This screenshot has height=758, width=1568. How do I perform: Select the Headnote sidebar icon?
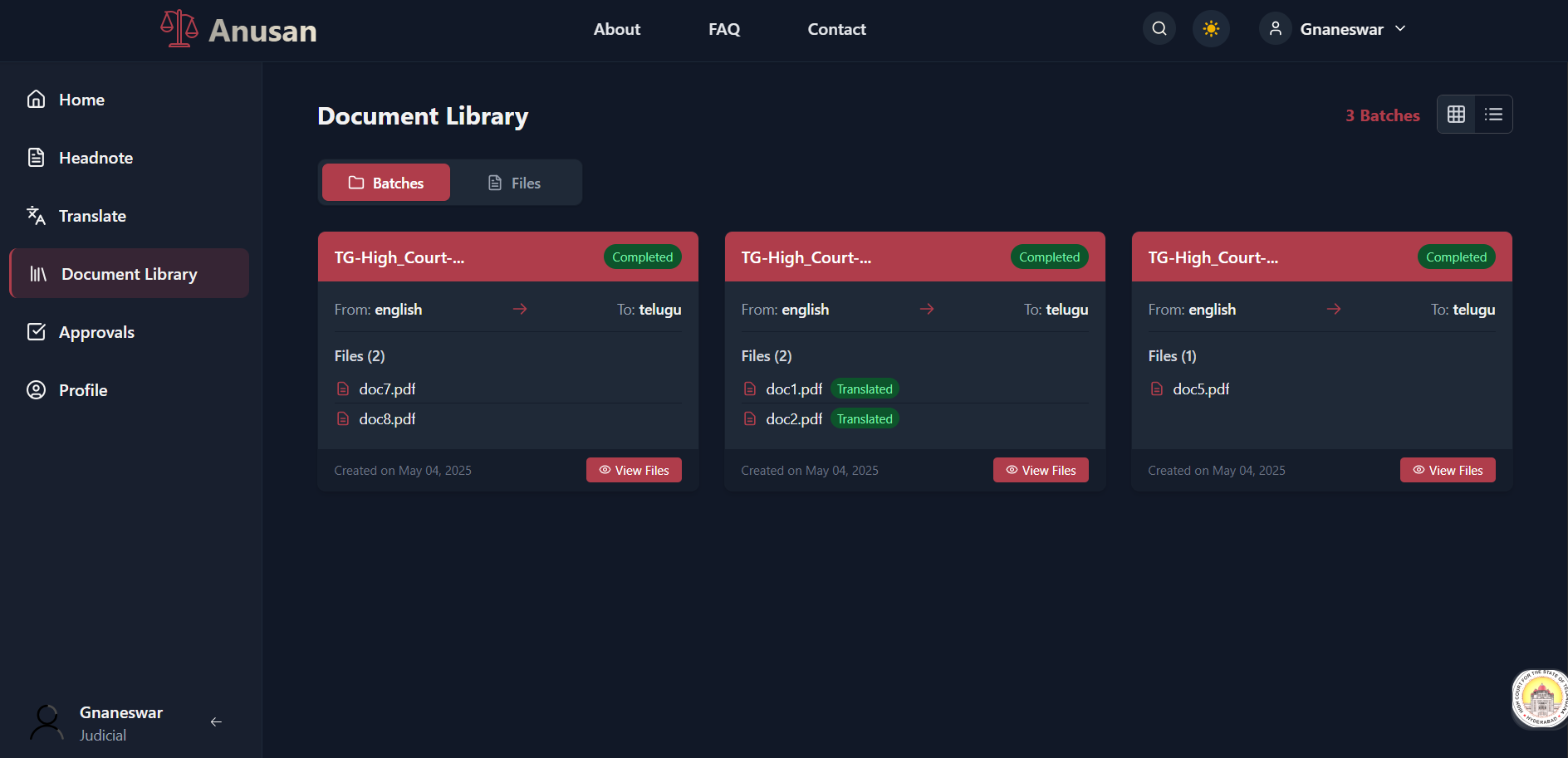tap(36, 157)
